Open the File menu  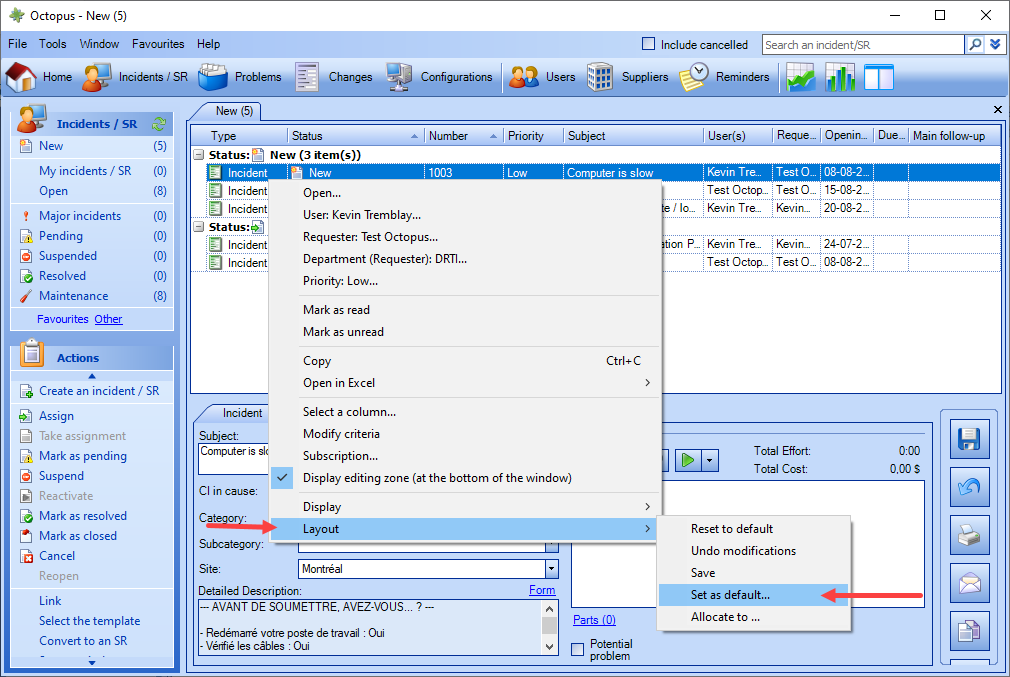[17, 44]
